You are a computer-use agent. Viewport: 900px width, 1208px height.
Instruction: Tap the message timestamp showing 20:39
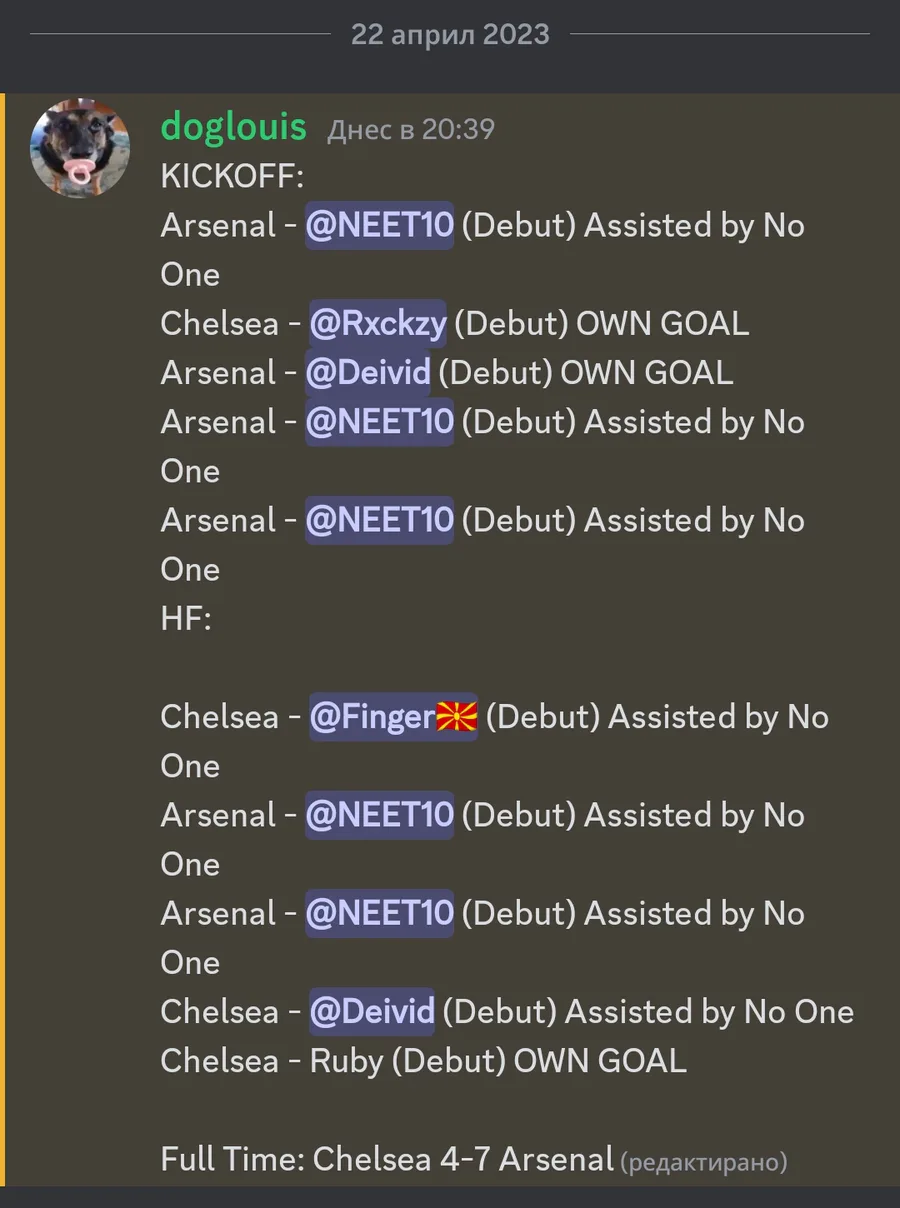pyautogui.click(x=411, y=129)
